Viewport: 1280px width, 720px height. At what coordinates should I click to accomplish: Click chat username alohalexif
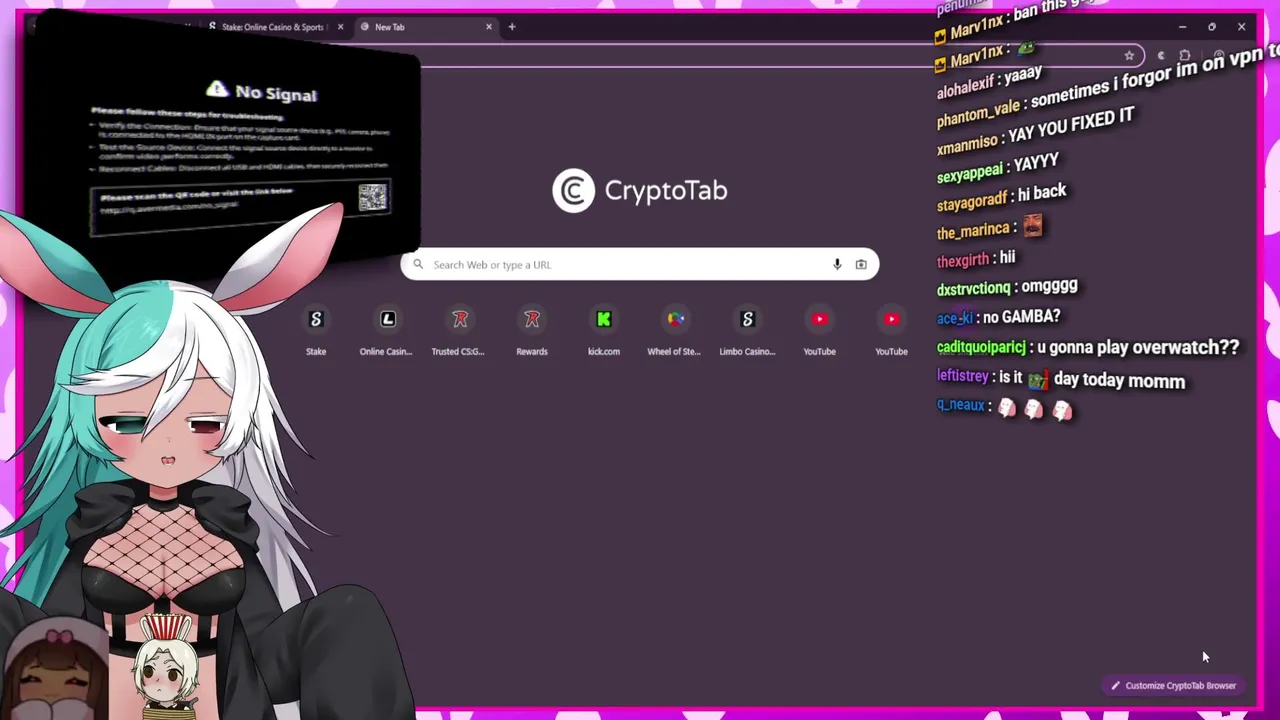click(968, 88)
